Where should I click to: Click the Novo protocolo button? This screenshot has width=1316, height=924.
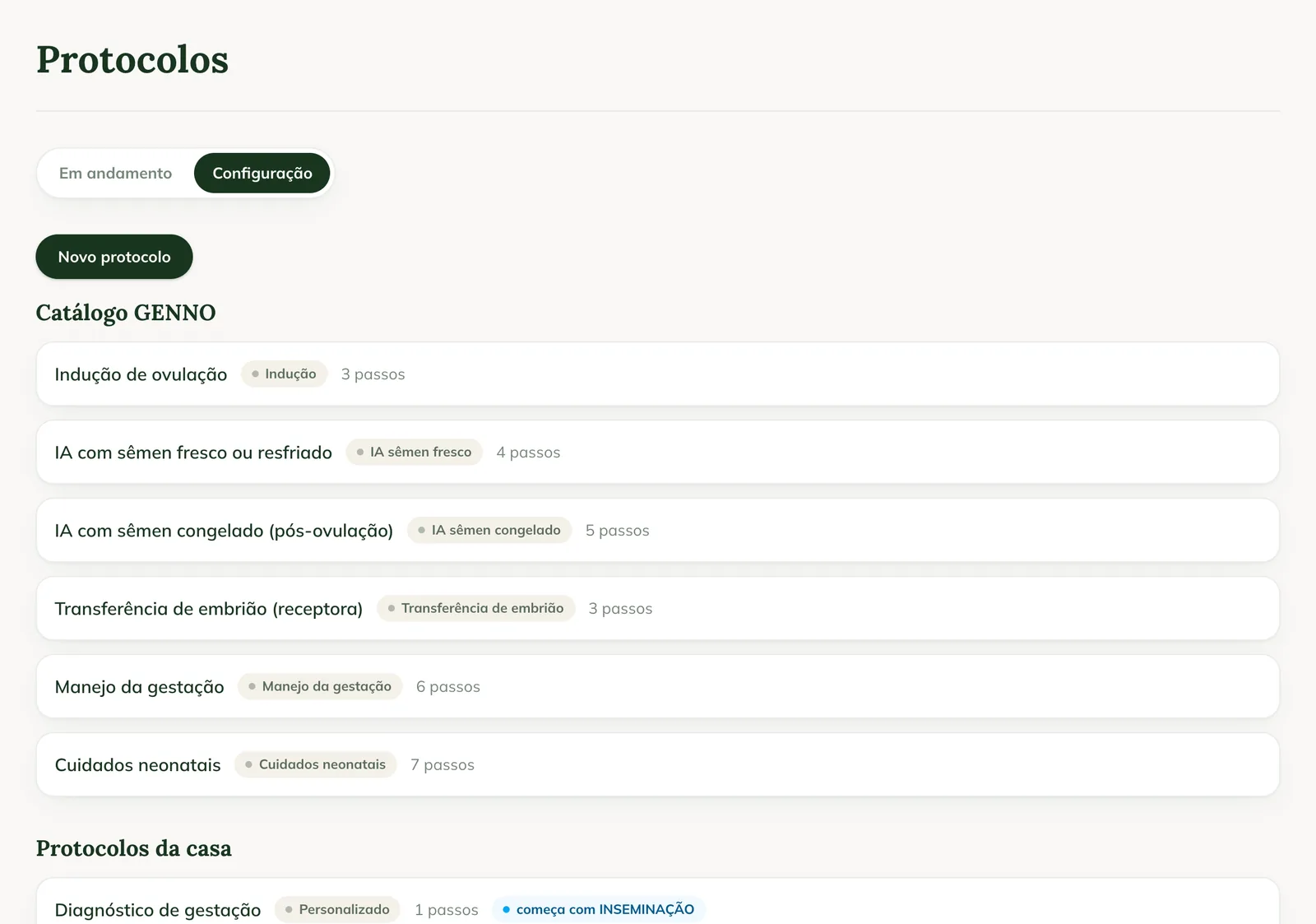114,257
